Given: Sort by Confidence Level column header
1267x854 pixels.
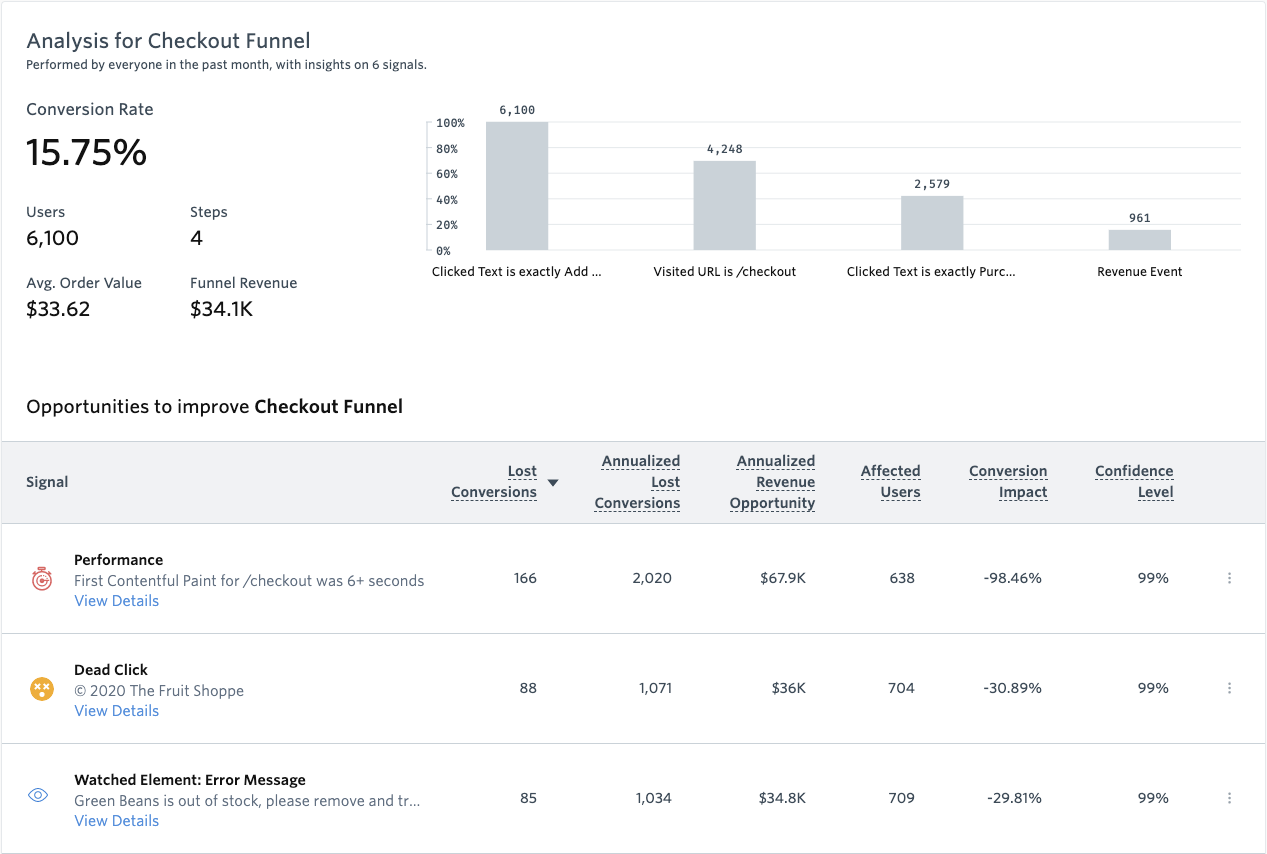Looking at the screenshot, I should click(1134, 482).
